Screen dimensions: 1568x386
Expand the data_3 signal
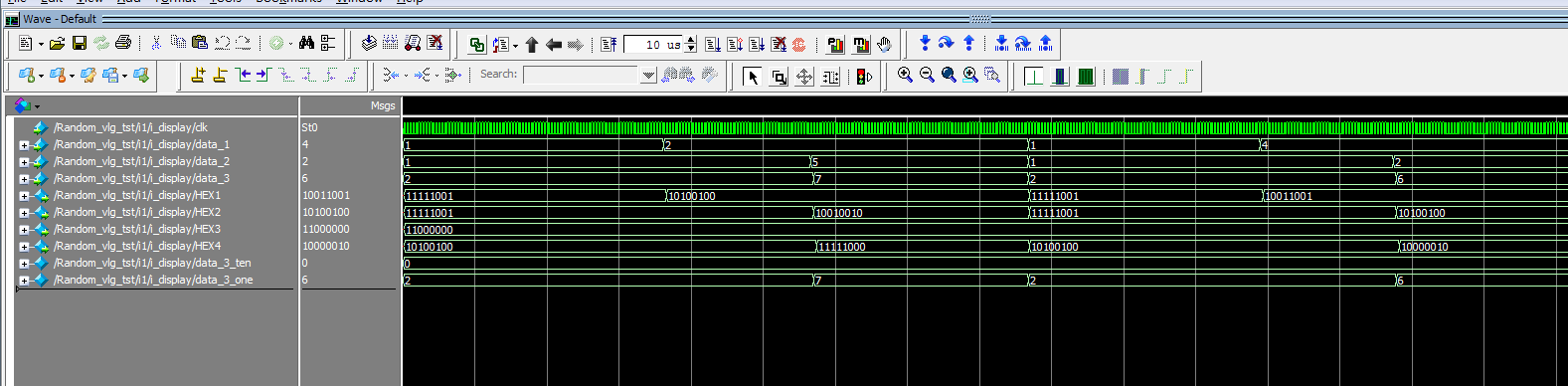tap(24, 179)
